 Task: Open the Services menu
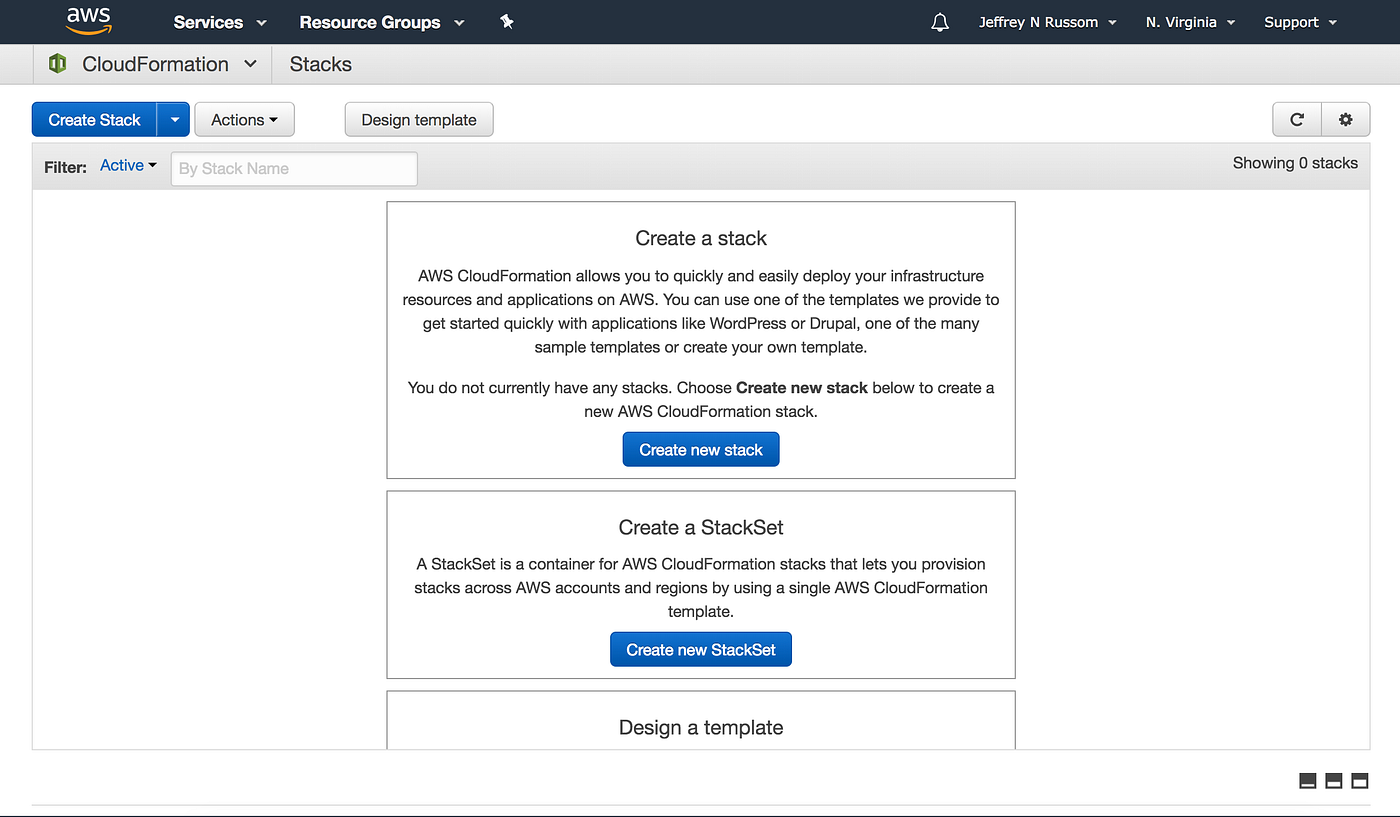point(218,21)
